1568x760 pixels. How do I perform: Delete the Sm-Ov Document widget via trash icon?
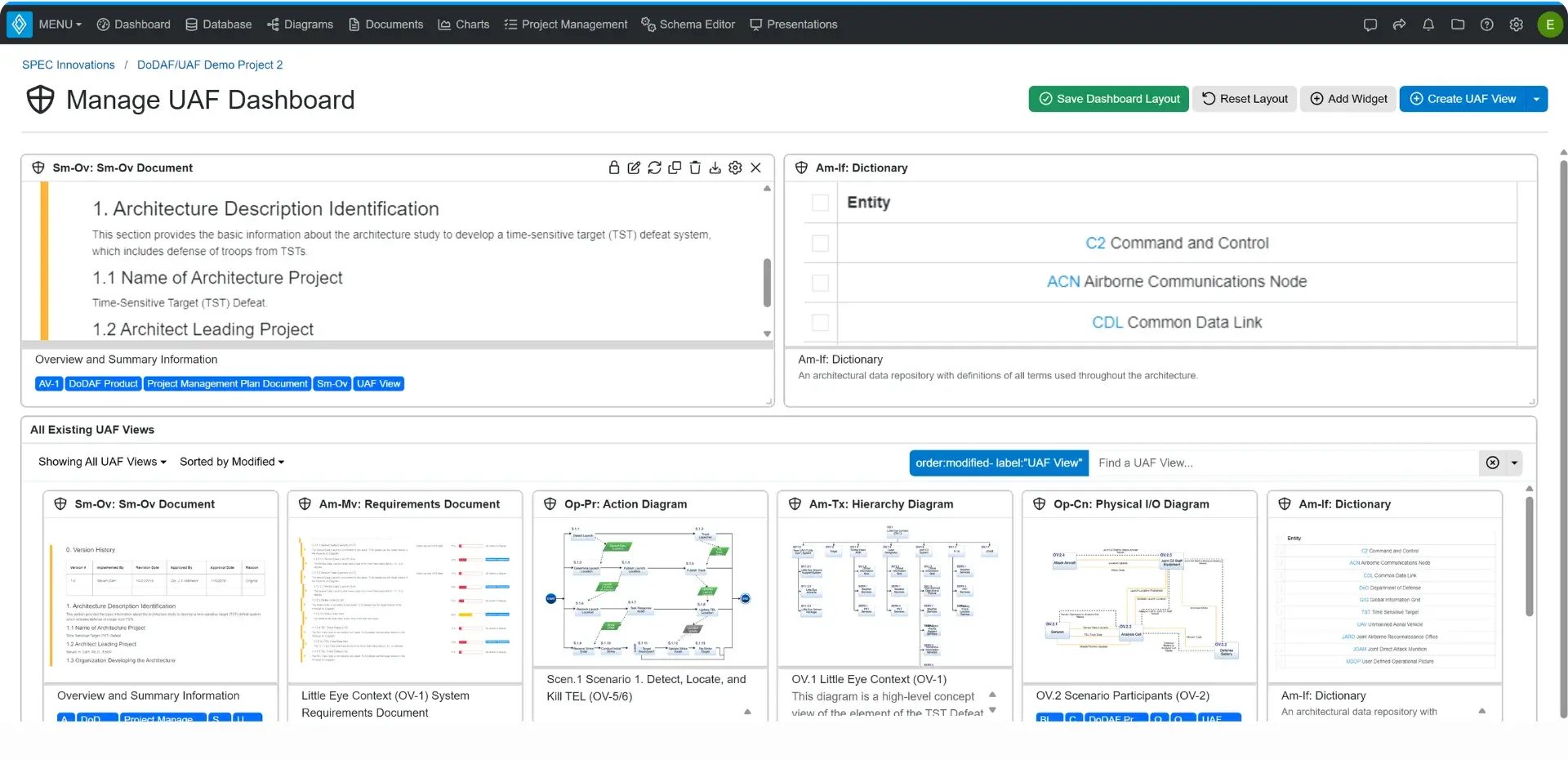[695, 168]
